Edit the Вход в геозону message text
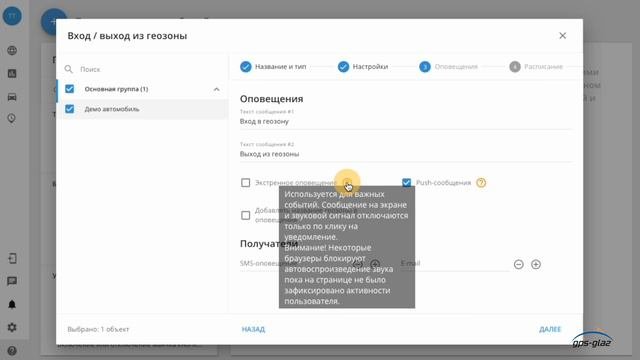This screenshot has width=640, height=360. (x=406, y=121)
